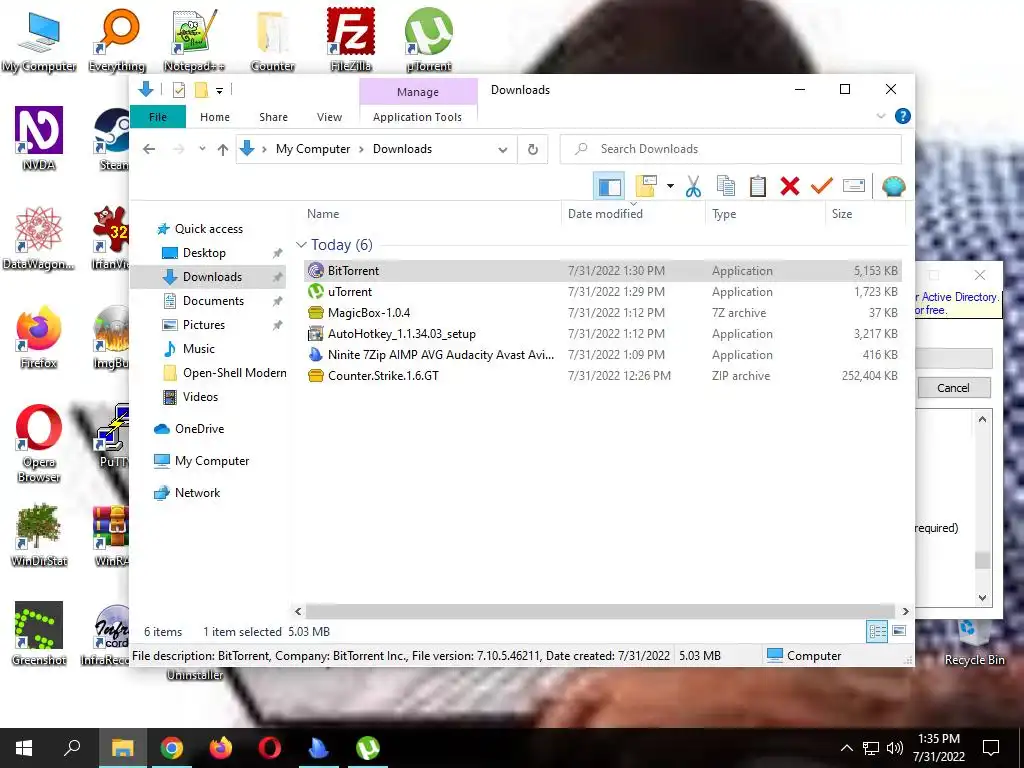Click the Paste clipboard icon
The width and height of the screenshot is (1024, 768).
pos(758,187)
